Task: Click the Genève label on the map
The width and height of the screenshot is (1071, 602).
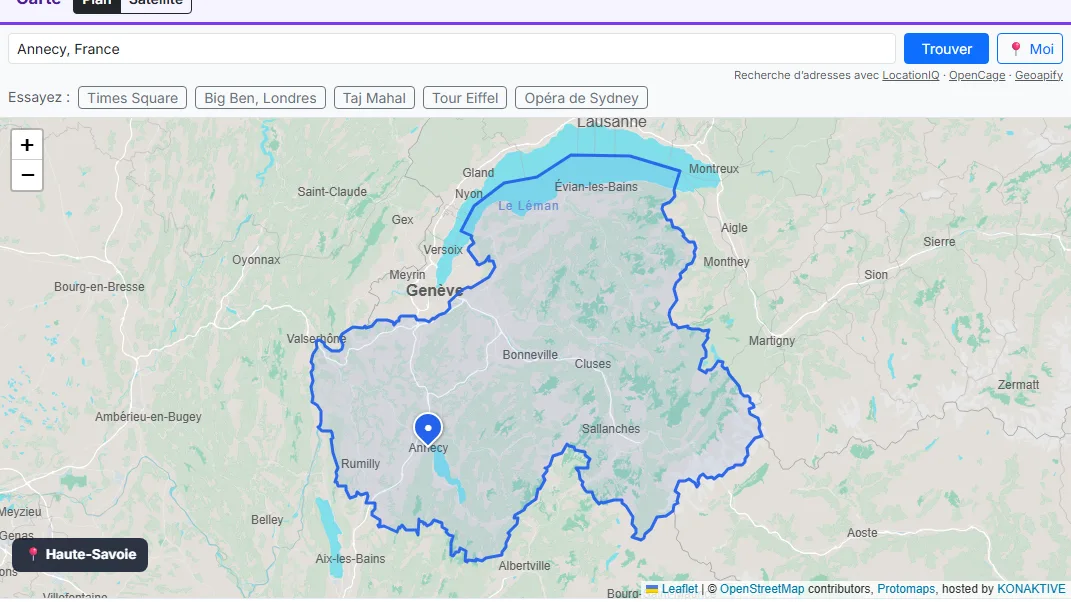Action: click(x=434, y=290)
